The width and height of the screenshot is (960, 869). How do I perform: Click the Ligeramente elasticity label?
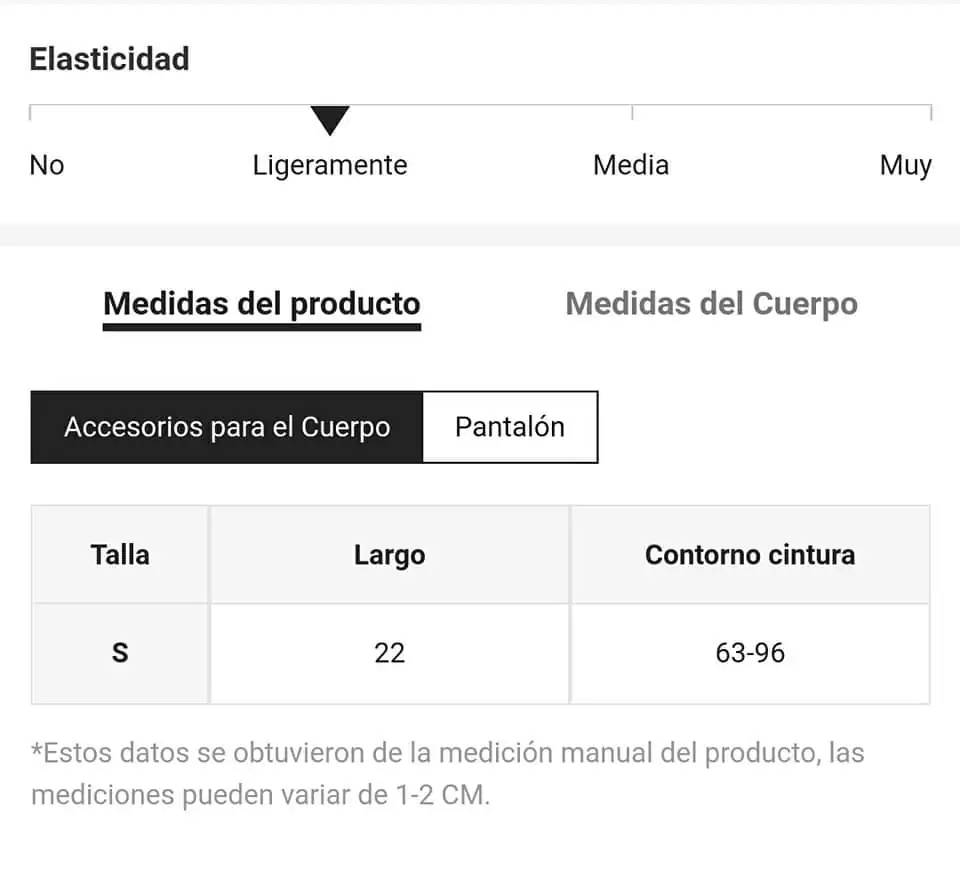point(330,165)
